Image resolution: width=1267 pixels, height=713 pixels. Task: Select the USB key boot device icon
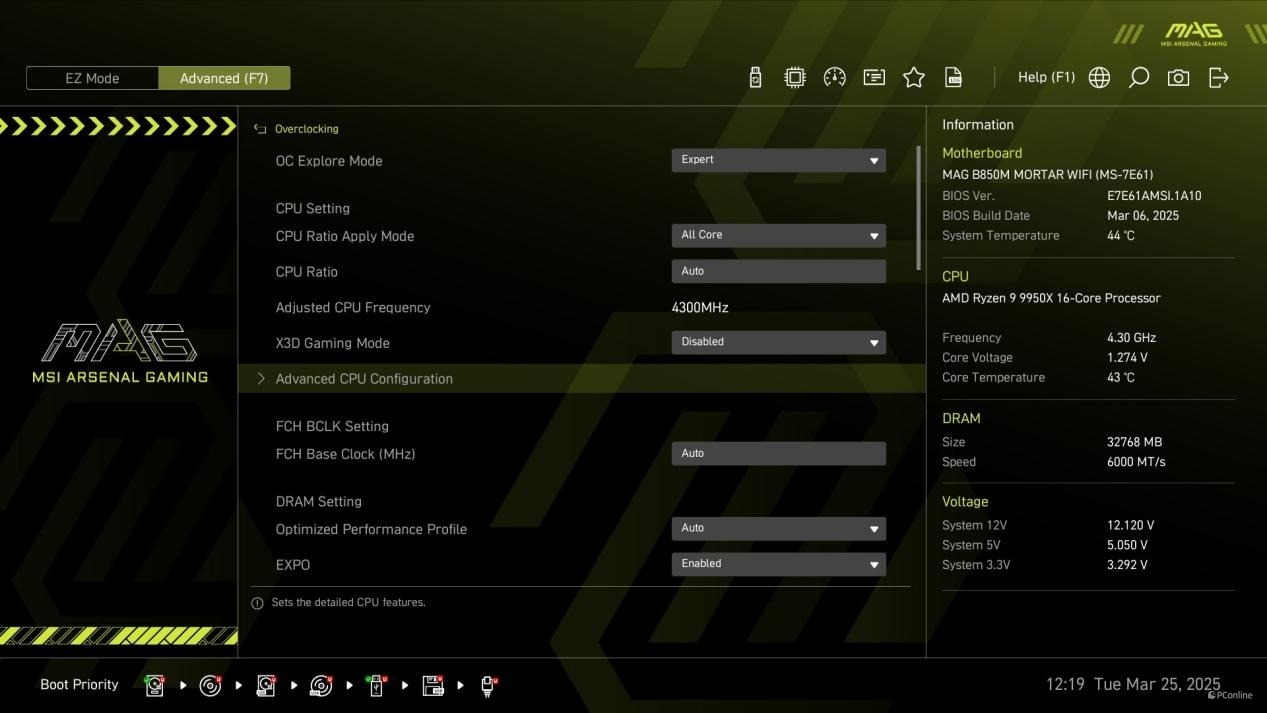pos(377,685)
